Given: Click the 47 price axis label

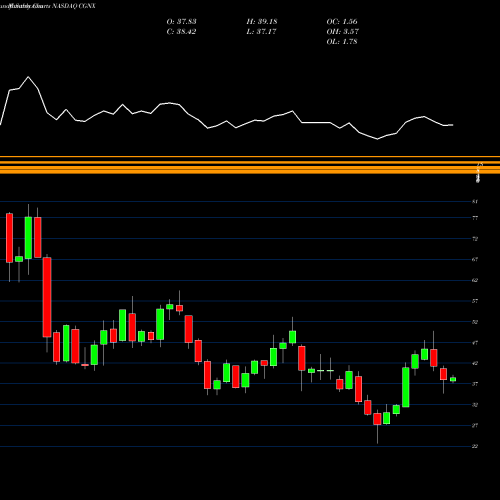Looking at the screenshot, I should point(475,342).
